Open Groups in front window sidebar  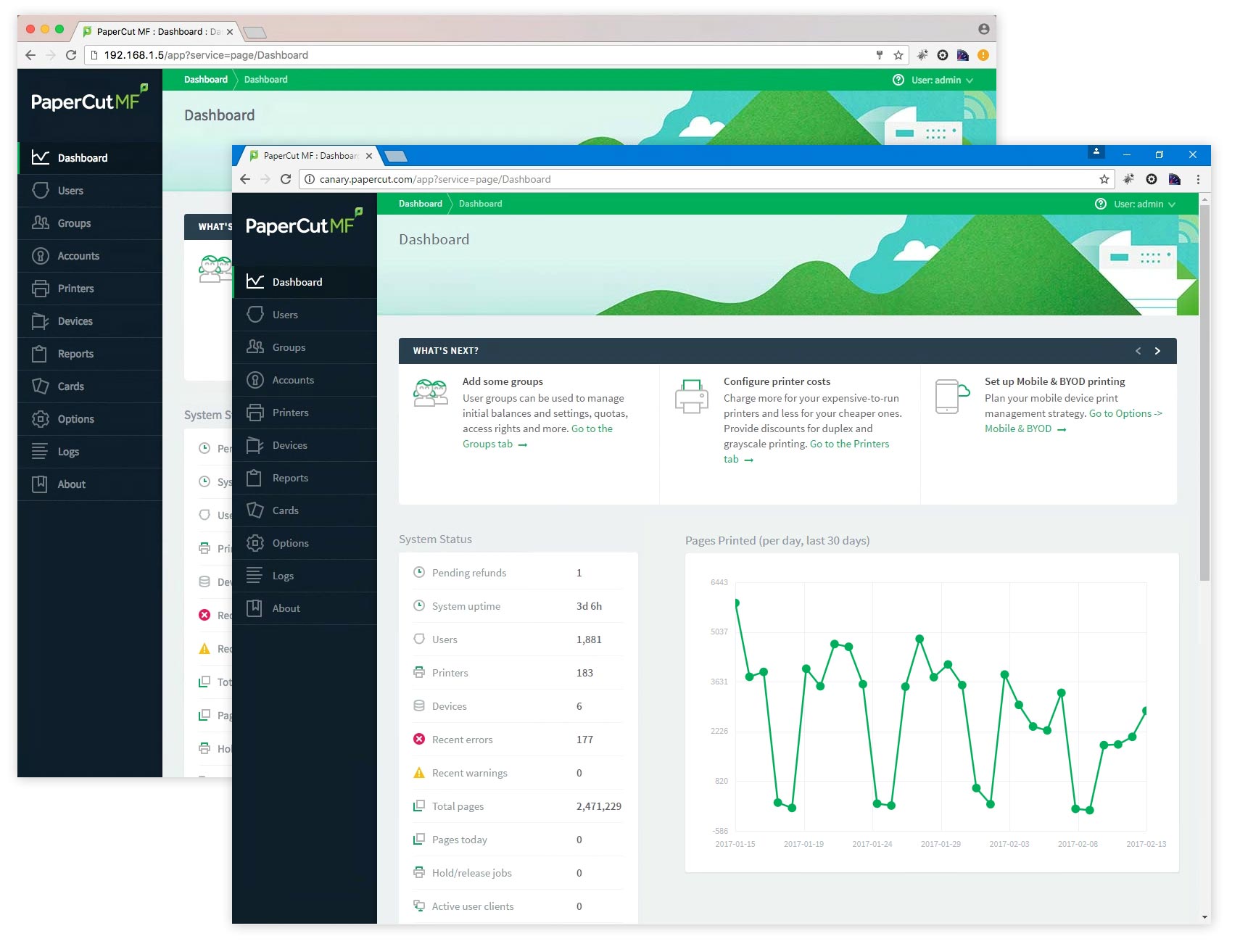(x=305, y=347)
